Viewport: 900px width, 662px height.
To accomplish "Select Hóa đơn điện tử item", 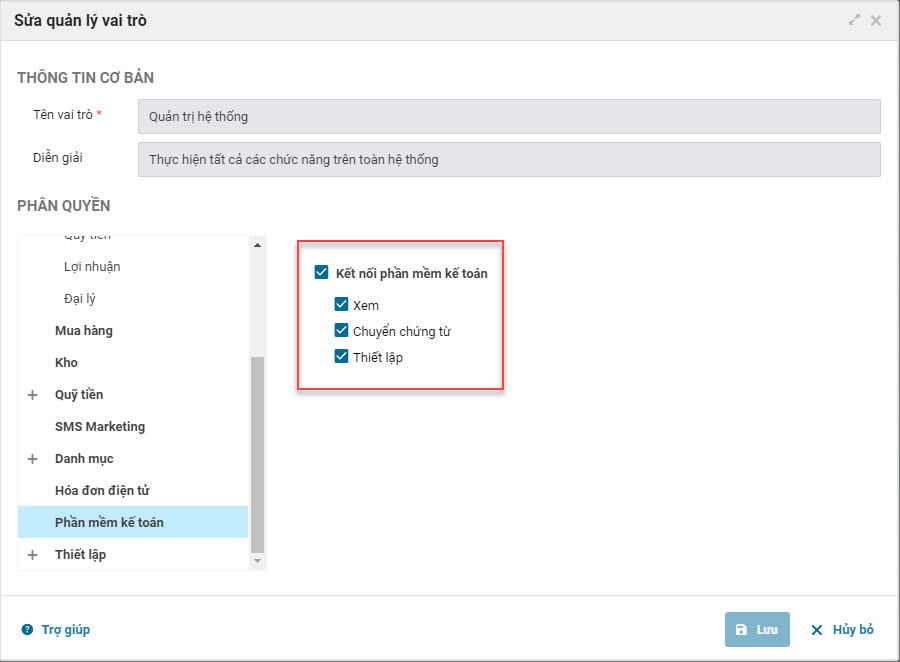I will 102,491.
